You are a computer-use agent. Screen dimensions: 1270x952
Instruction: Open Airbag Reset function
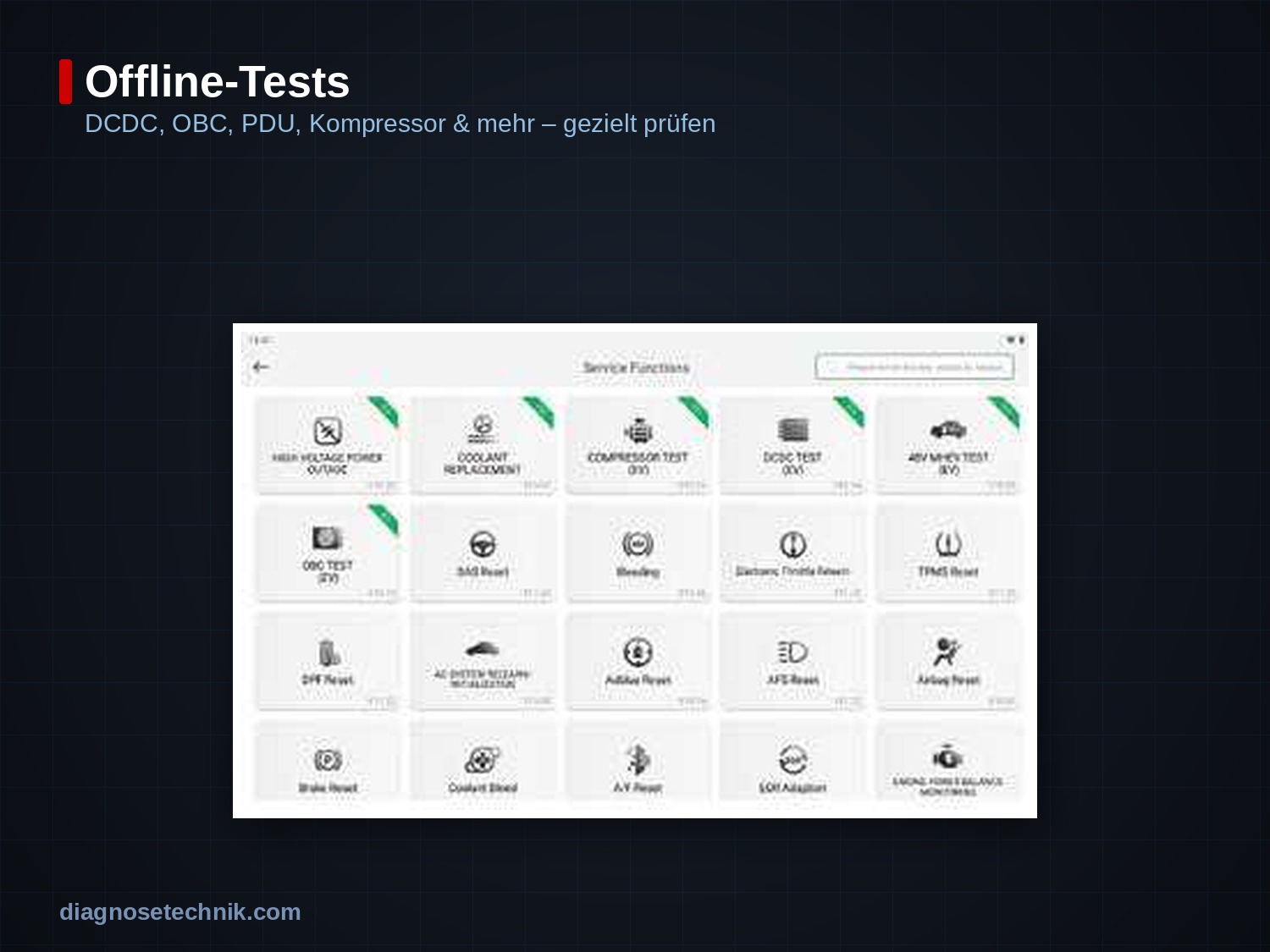[x=948, y=662]
